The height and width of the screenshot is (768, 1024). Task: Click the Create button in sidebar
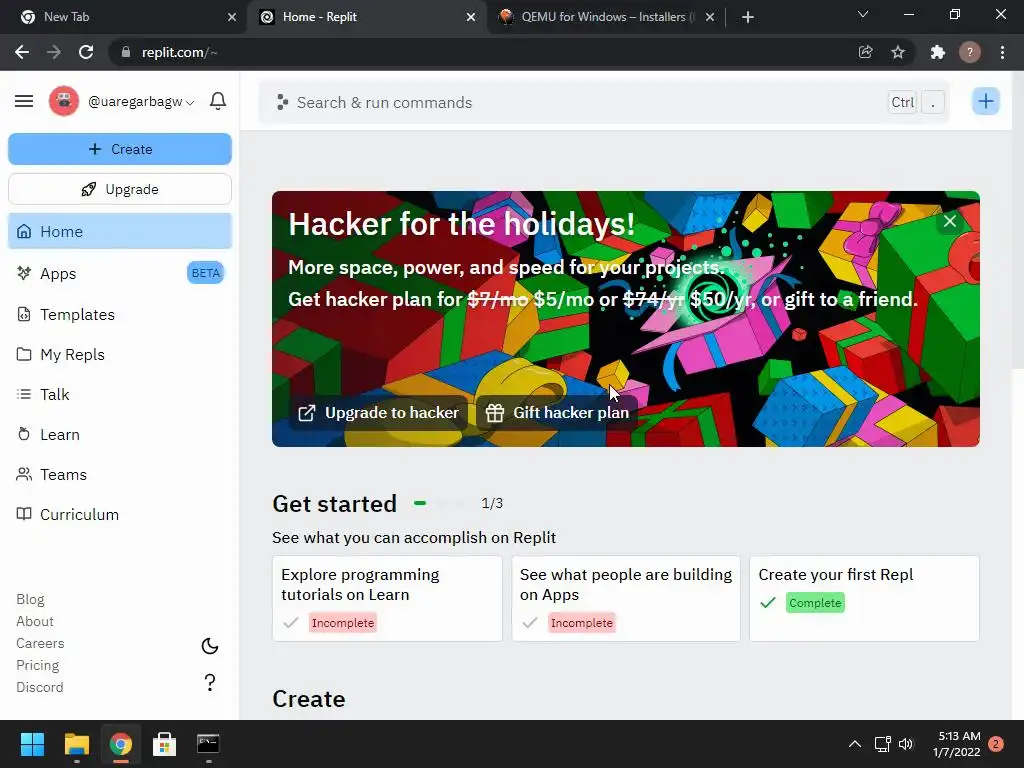click(120, 149)
